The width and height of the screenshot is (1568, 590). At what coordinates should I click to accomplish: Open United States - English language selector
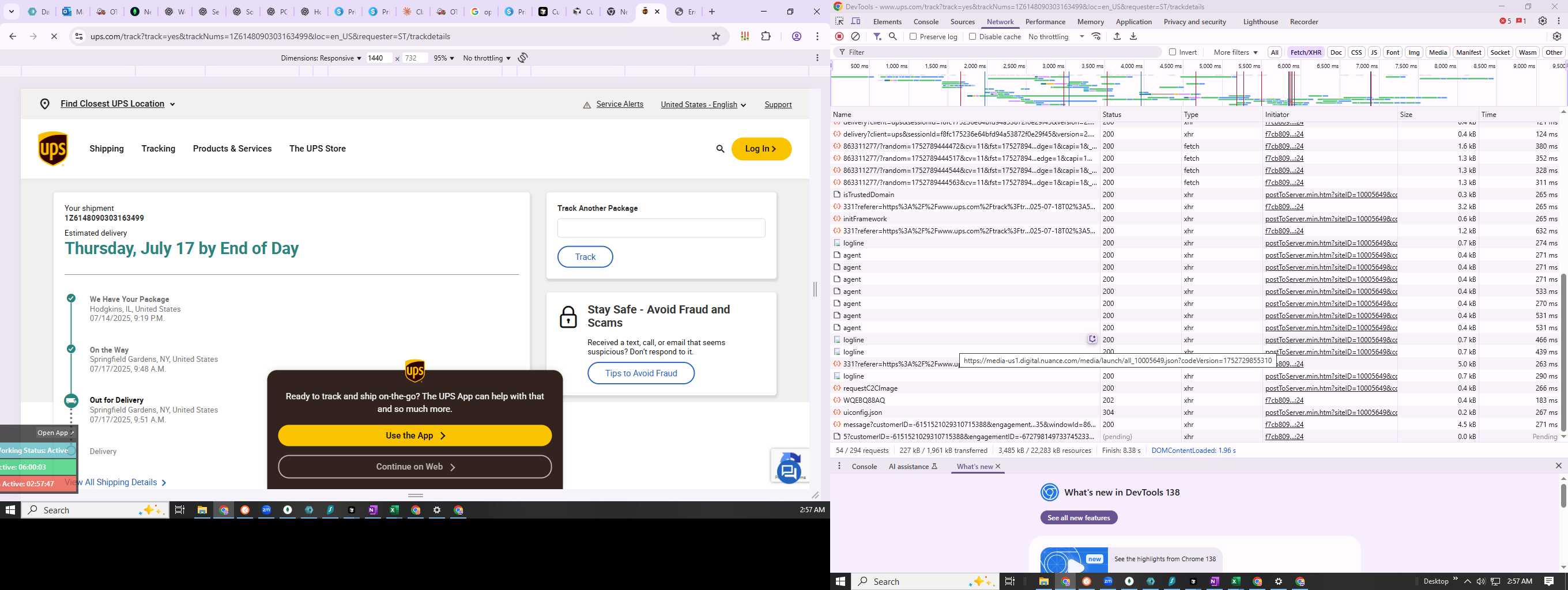(703, 105)
